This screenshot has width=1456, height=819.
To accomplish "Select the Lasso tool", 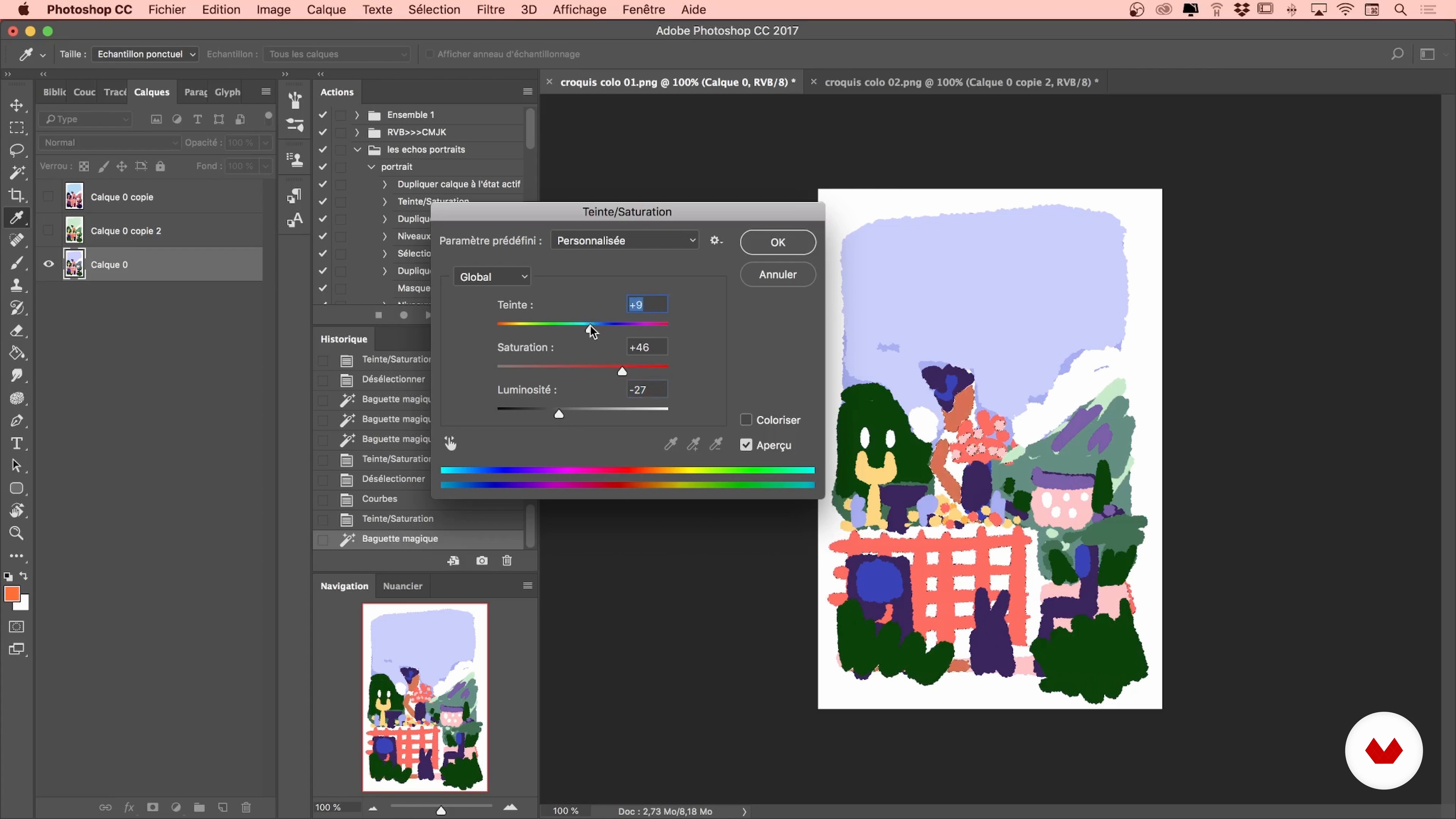I will (16, 151).
